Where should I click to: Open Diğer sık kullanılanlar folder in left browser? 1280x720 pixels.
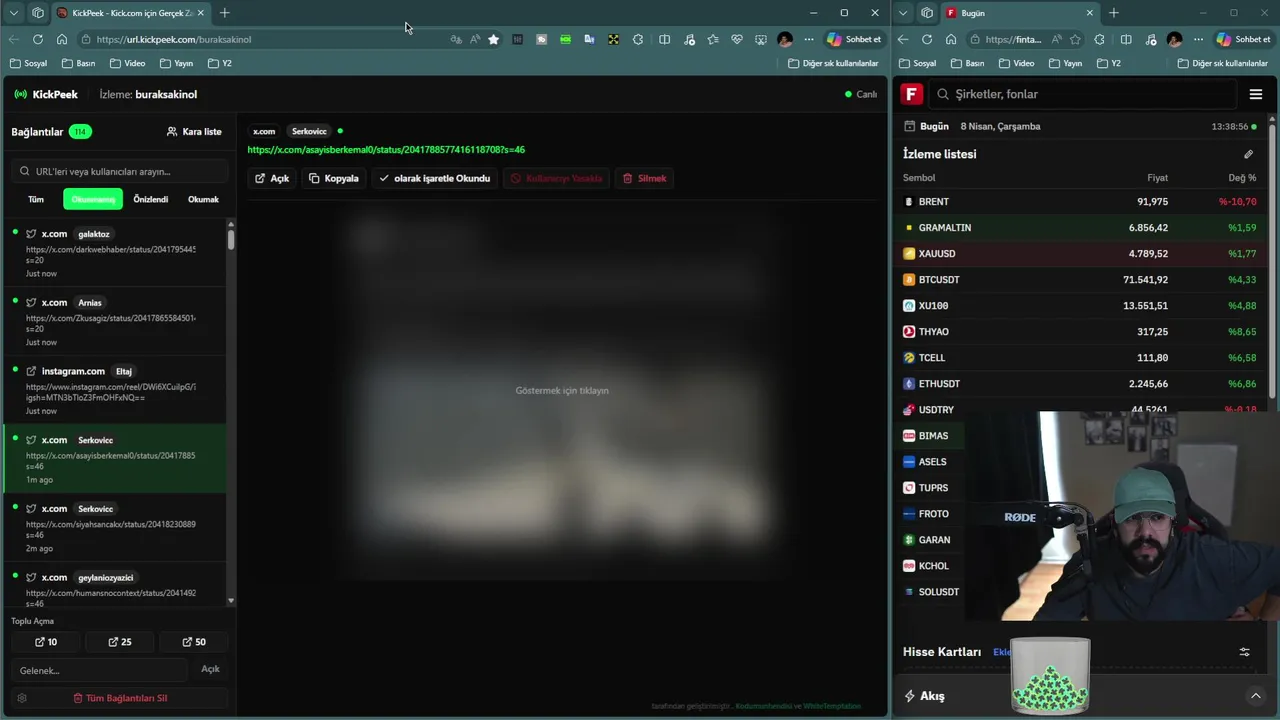tap(833, 63)
